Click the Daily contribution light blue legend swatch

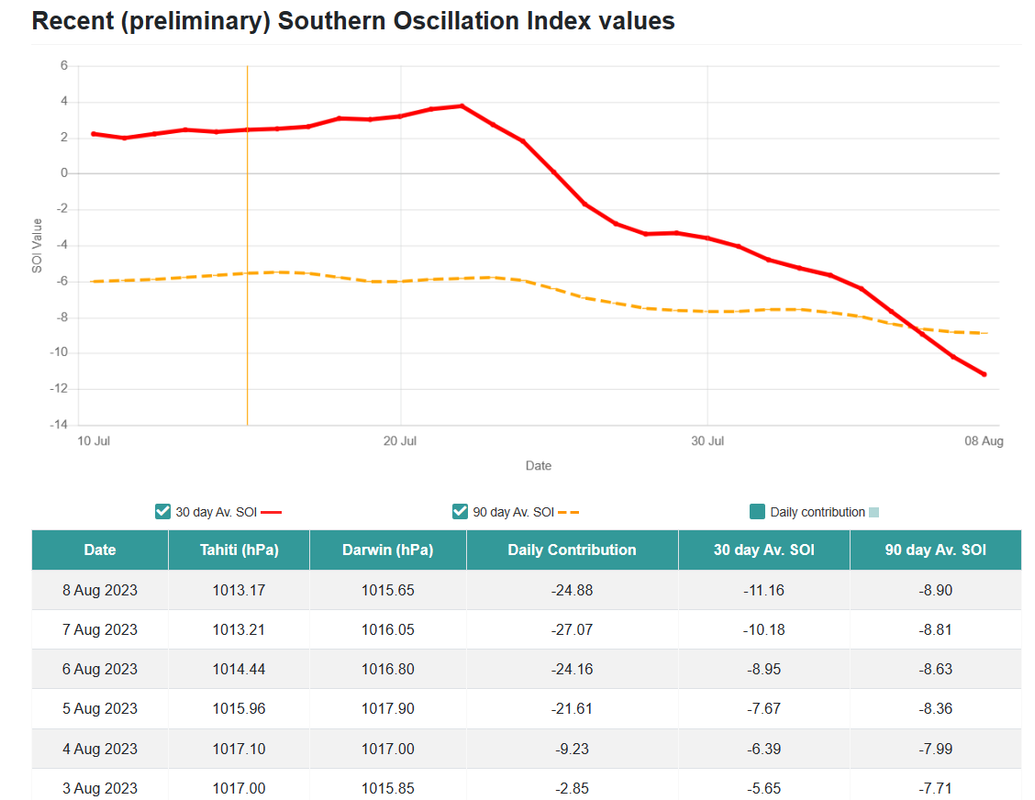(874, 512)
